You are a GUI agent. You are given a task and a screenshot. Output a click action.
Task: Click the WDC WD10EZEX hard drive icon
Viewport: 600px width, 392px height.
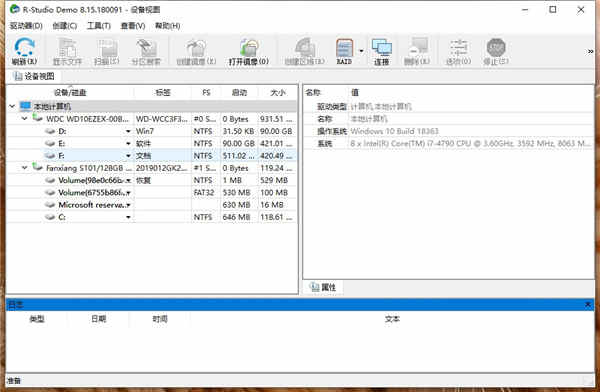pos(38,118)
